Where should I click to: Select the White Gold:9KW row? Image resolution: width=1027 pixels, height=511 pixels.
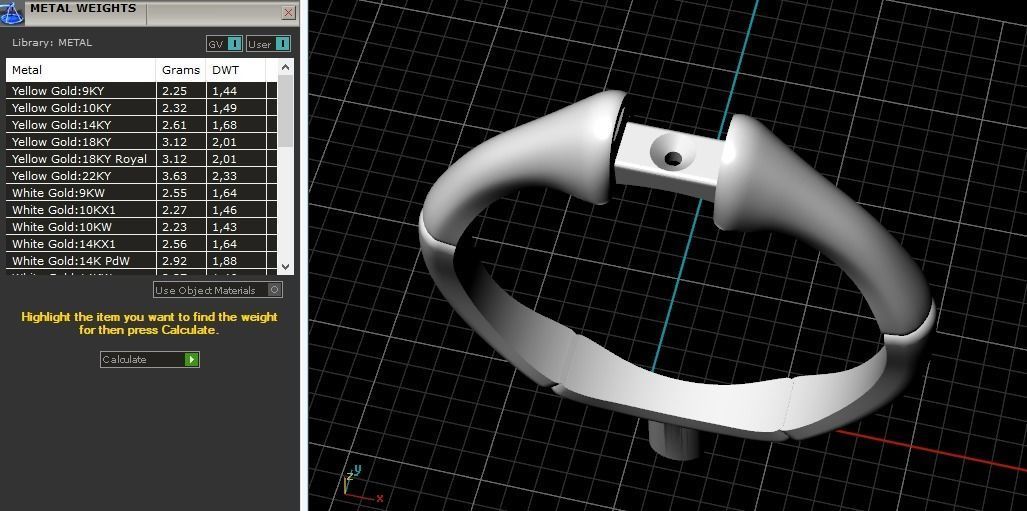(141, 193)
